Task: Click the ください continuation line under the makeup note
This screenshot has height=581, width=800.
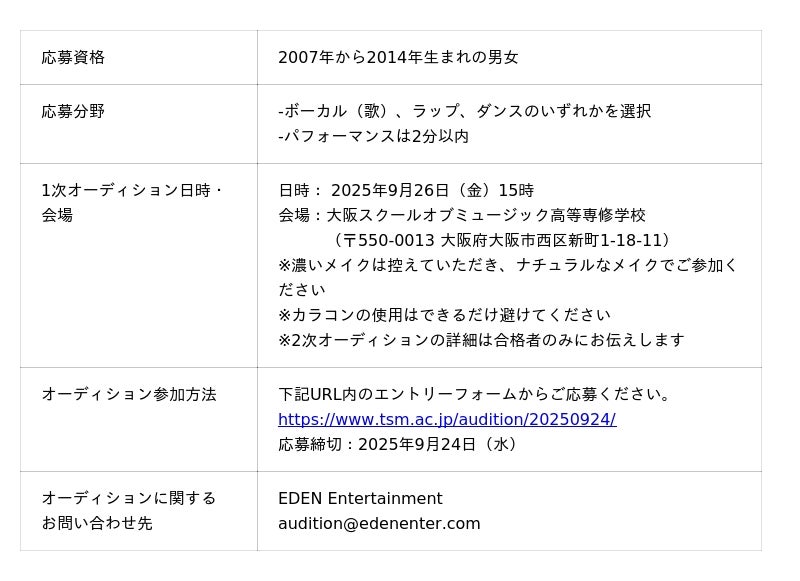Action: click(302, 291)
